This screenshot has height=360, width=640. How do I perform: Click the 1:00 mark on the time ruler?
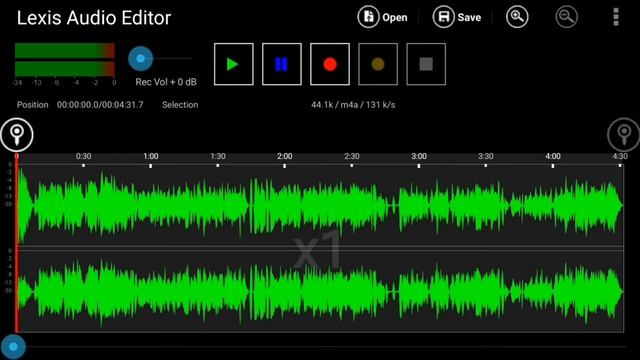(151, 156)
